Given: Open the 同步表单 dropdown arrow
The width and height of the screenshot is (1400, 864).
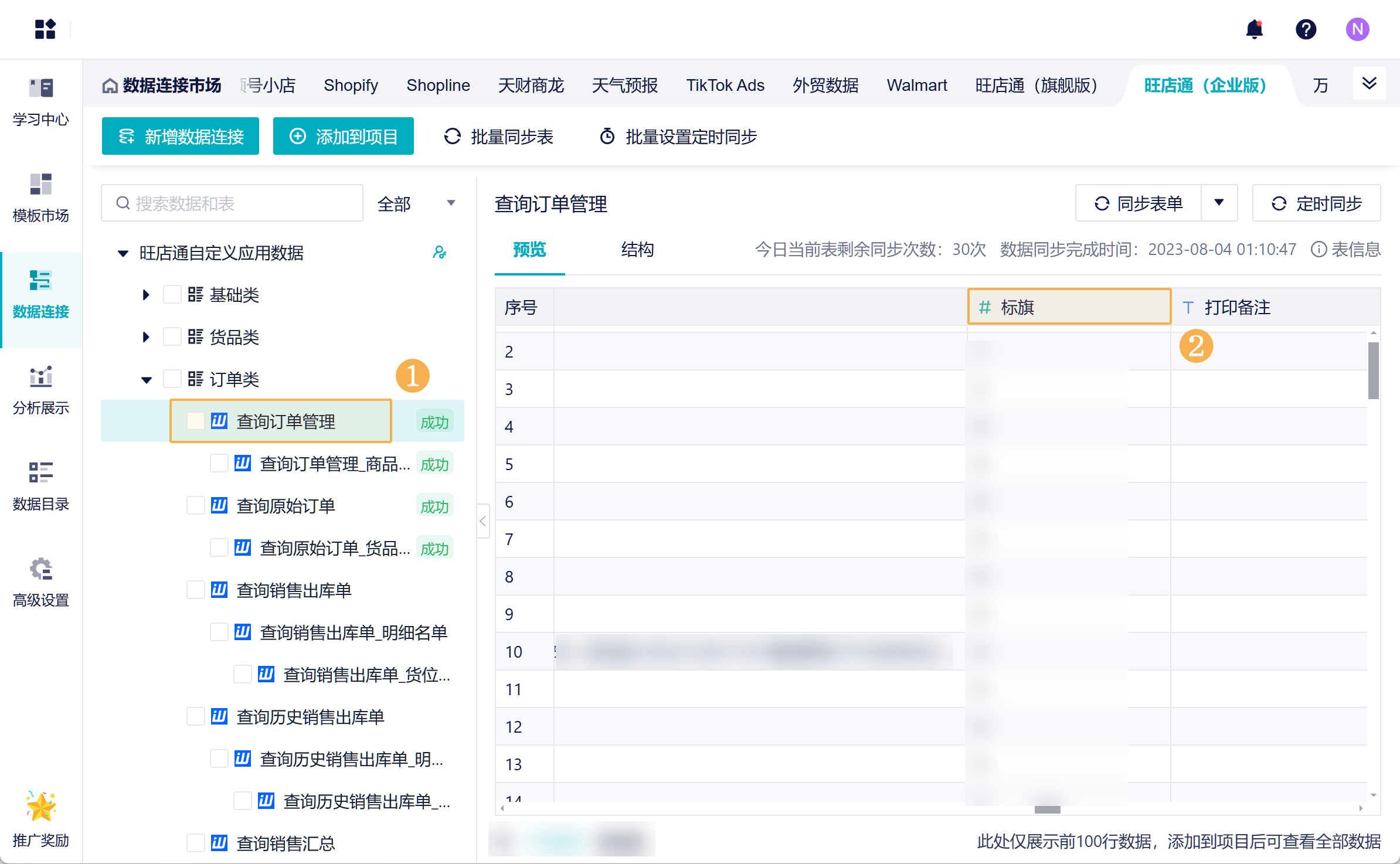Looking at the screenshot, I should click(1219, 203).
